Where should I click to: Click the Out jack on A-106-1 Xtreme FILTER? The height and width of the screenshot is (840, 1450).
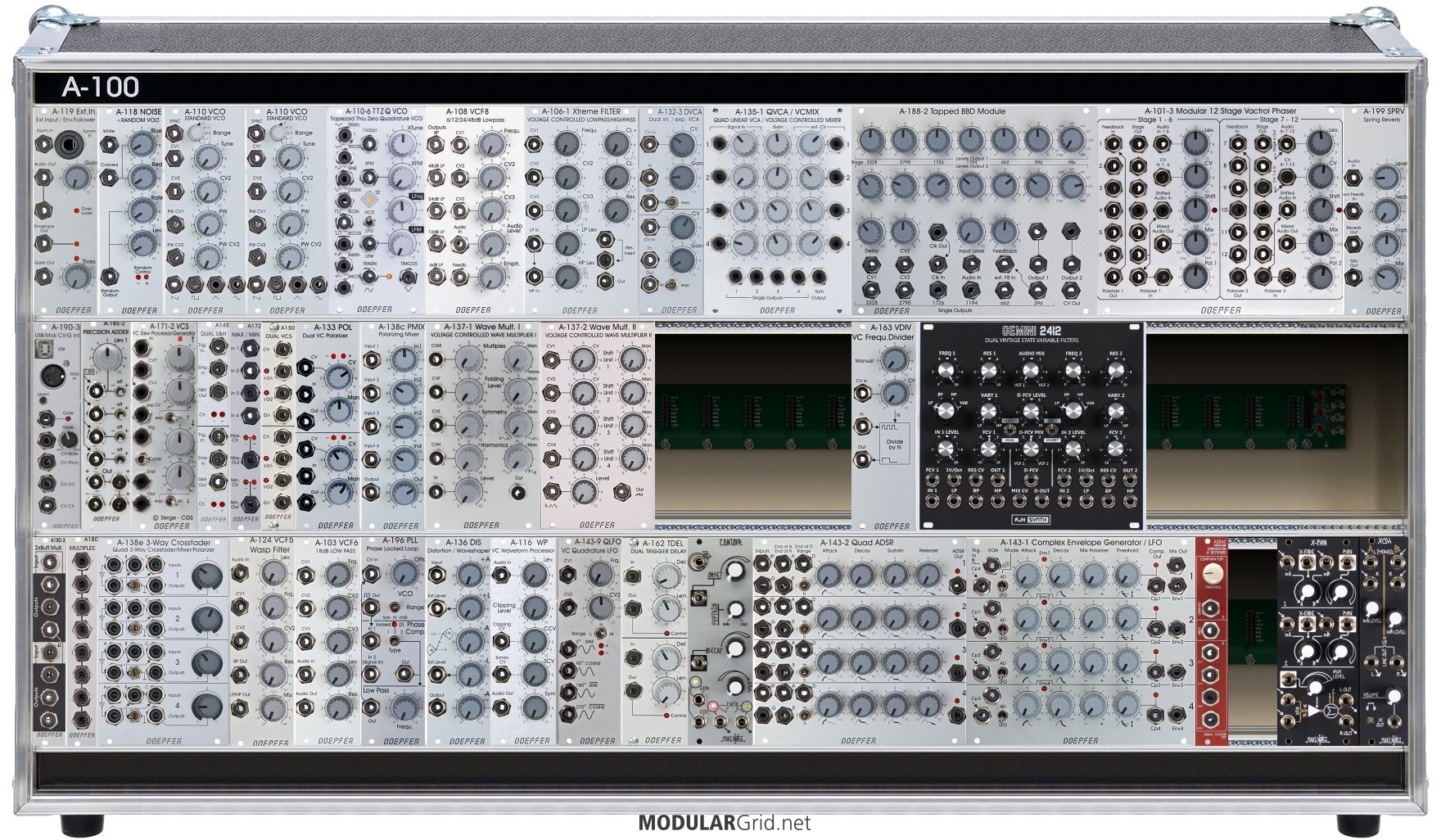pos(605,282)
